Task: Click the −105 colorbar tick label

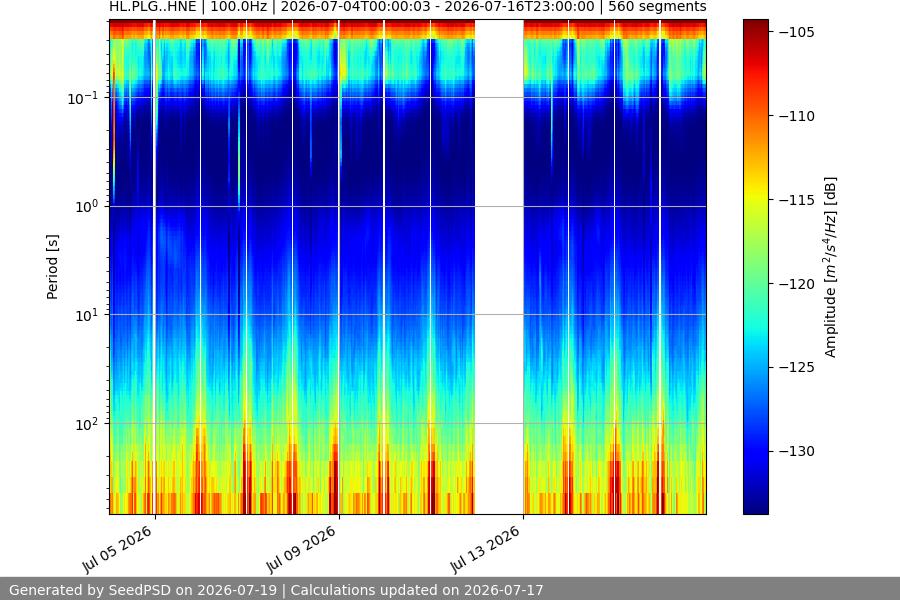Action: 797,32
